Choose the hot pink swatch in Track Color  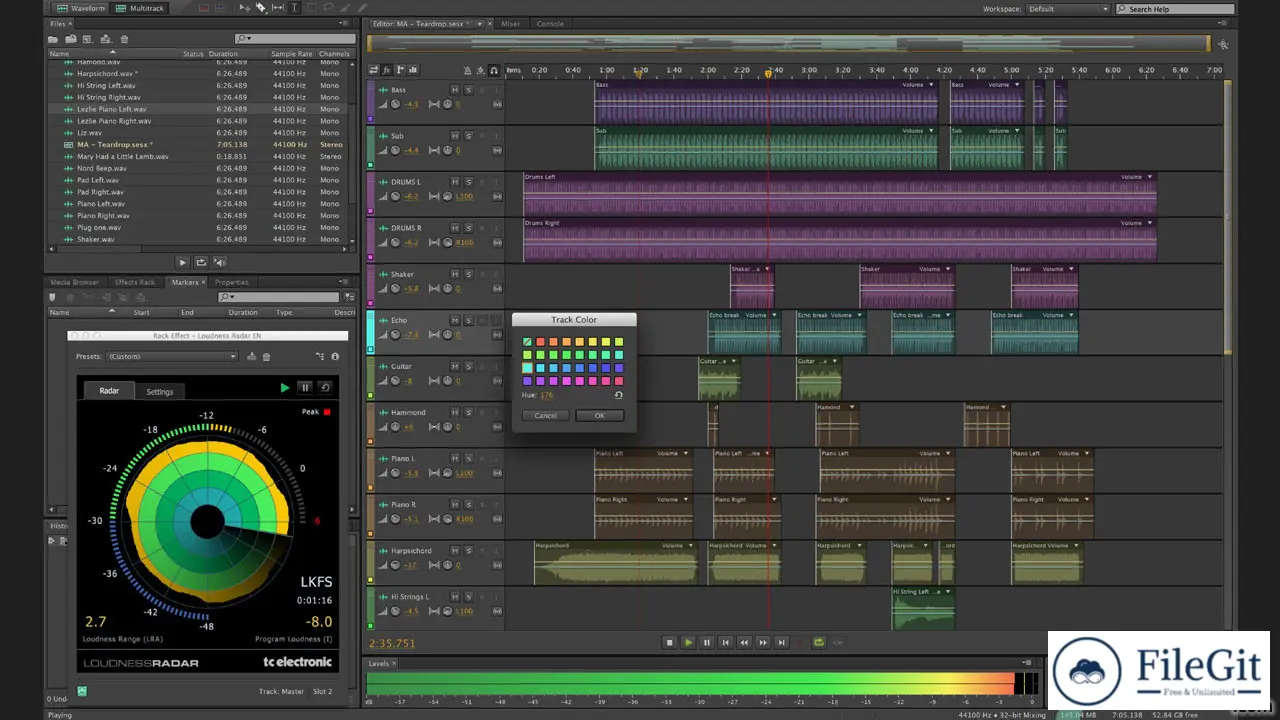coord(605,381)
